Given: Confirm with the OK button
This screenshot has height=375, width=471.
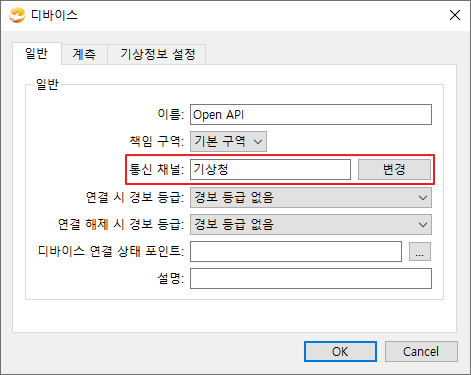Looking at the screenshot, I should [340, 351].
